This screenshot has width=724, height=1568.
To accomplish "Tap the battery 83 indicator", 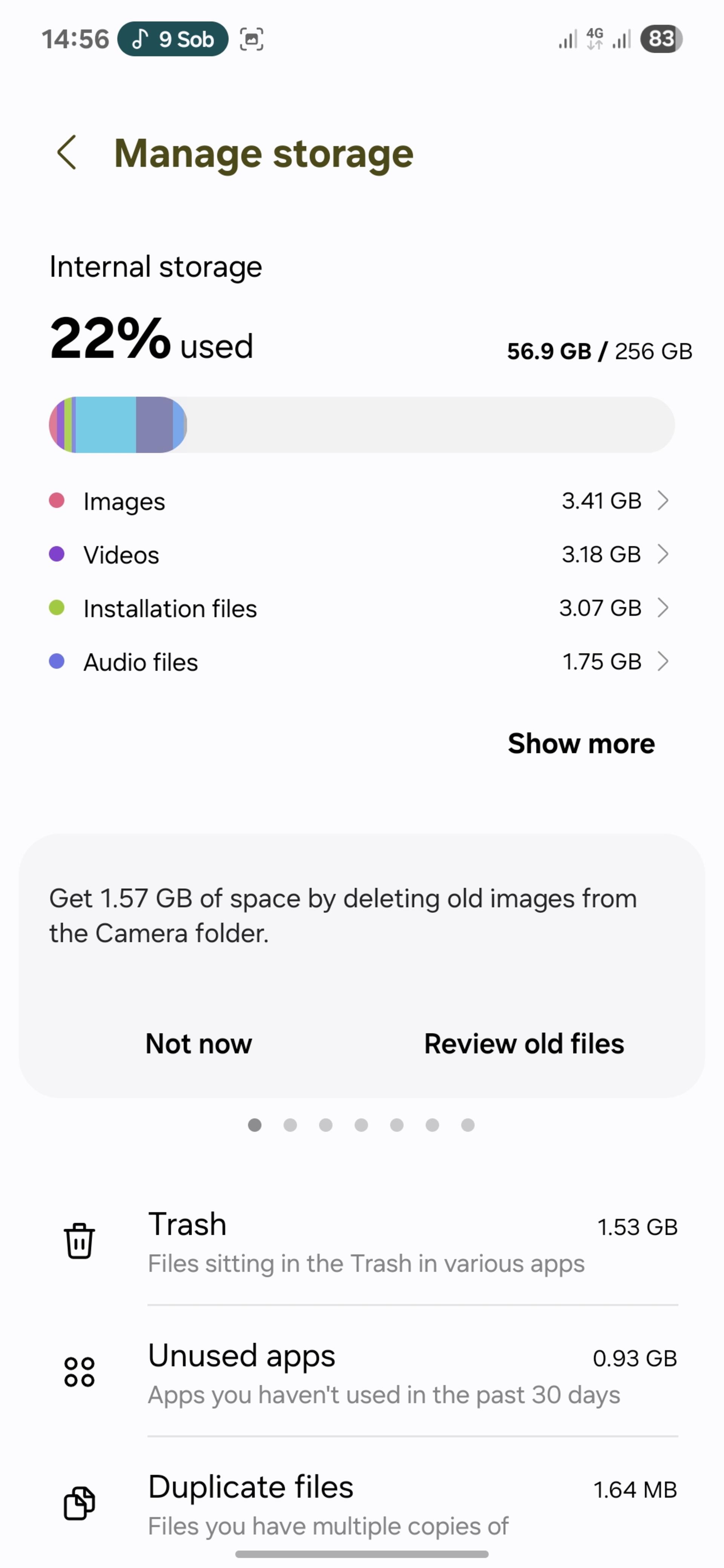I will click(661, 39).
